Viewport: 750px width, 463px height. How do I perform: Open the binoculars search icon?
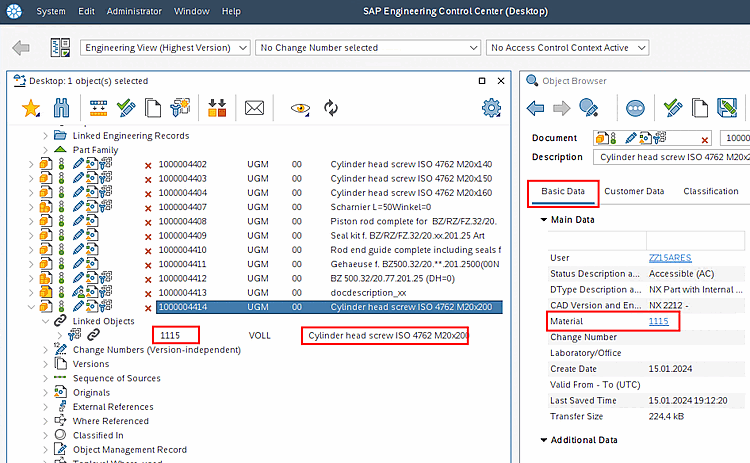click(x=61, y=108)
